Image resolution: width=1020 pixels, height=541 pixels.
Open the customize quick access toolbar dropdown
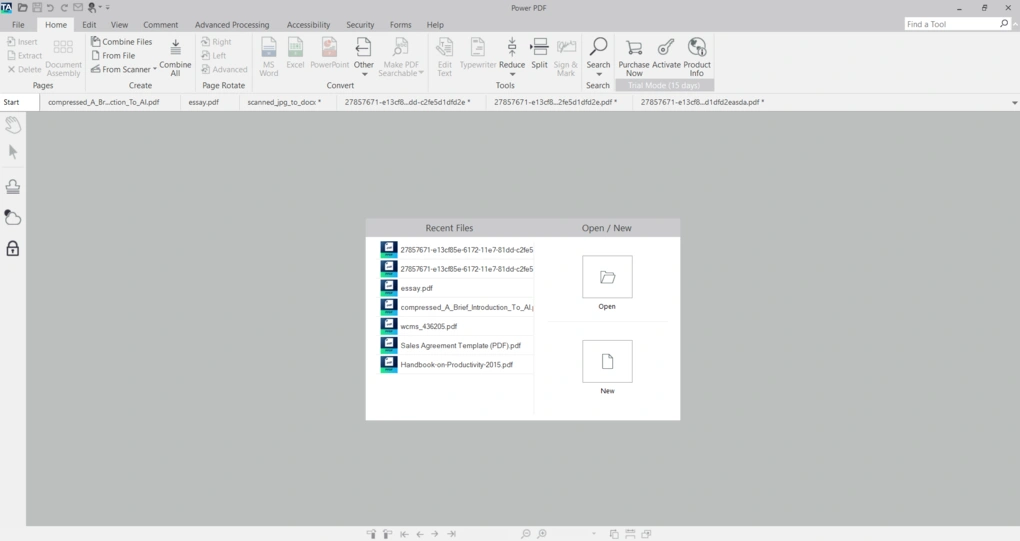click(108, 8)
